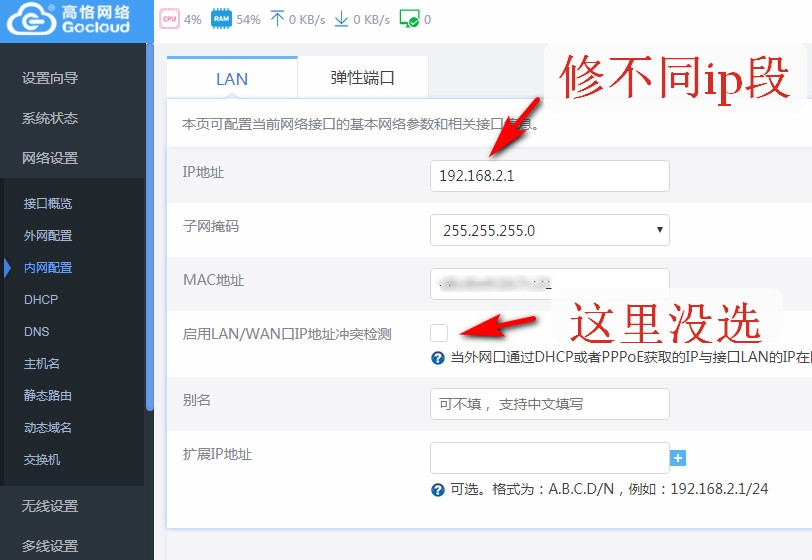This screenshot has width=812, height=560.
Task: Click the plus icon beside 扩展IP地址
Action: [x=678, y=458]
